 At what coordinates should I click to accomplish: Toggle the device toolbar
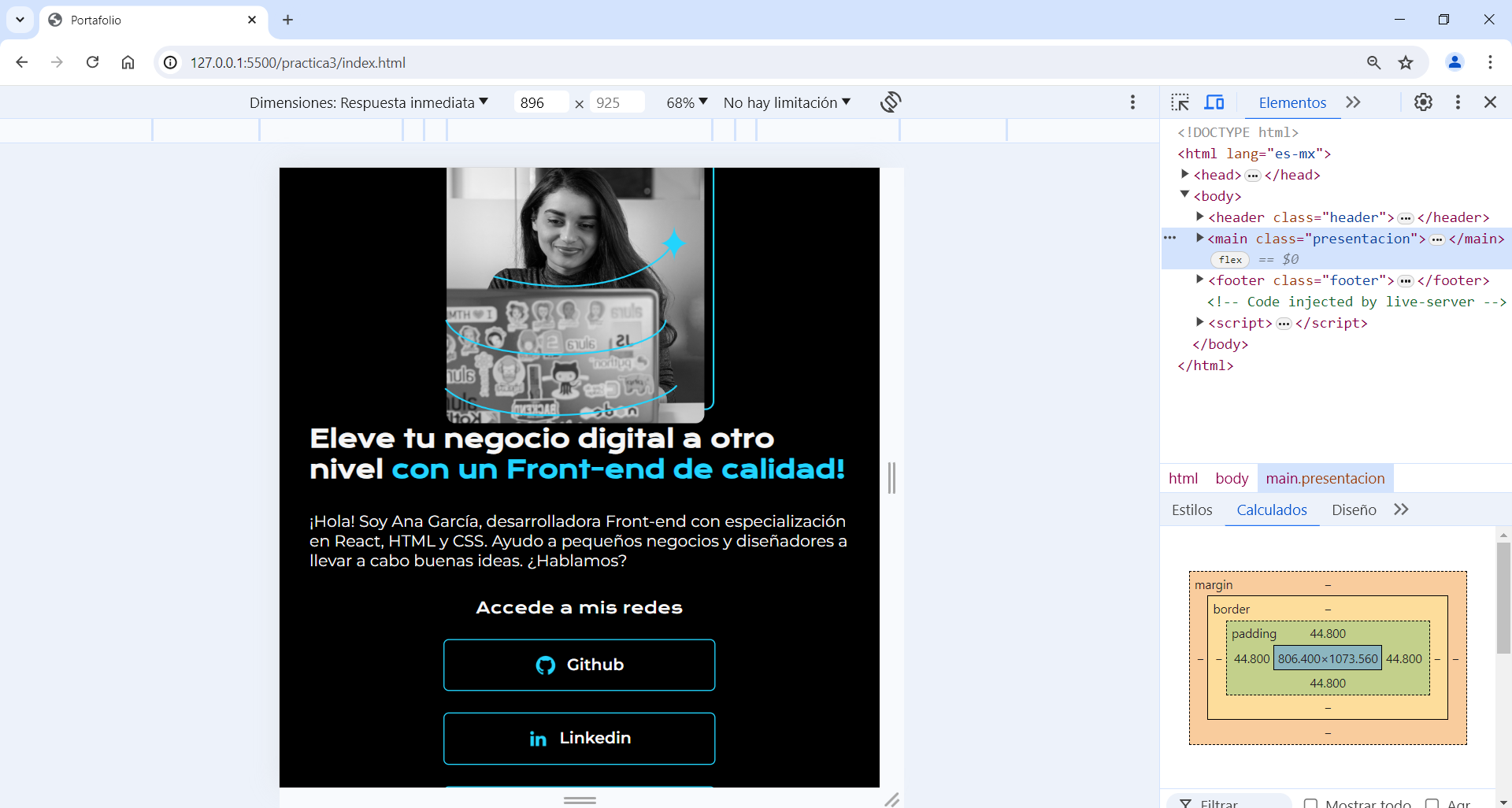1214,102
